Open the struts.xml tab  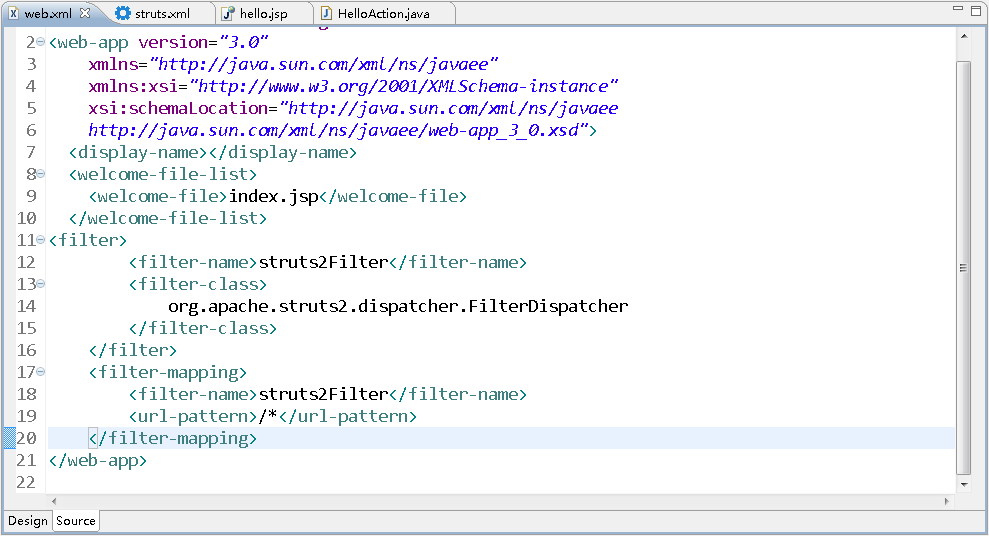(153, 13)
